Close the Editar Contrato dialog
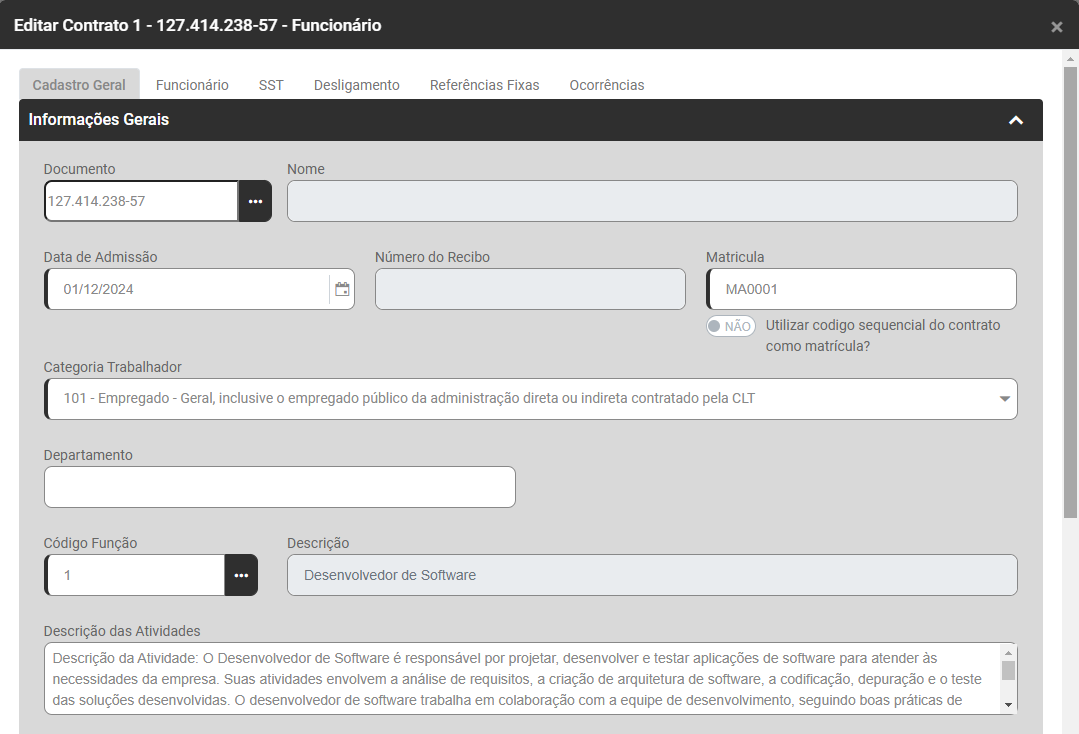 1056,27
